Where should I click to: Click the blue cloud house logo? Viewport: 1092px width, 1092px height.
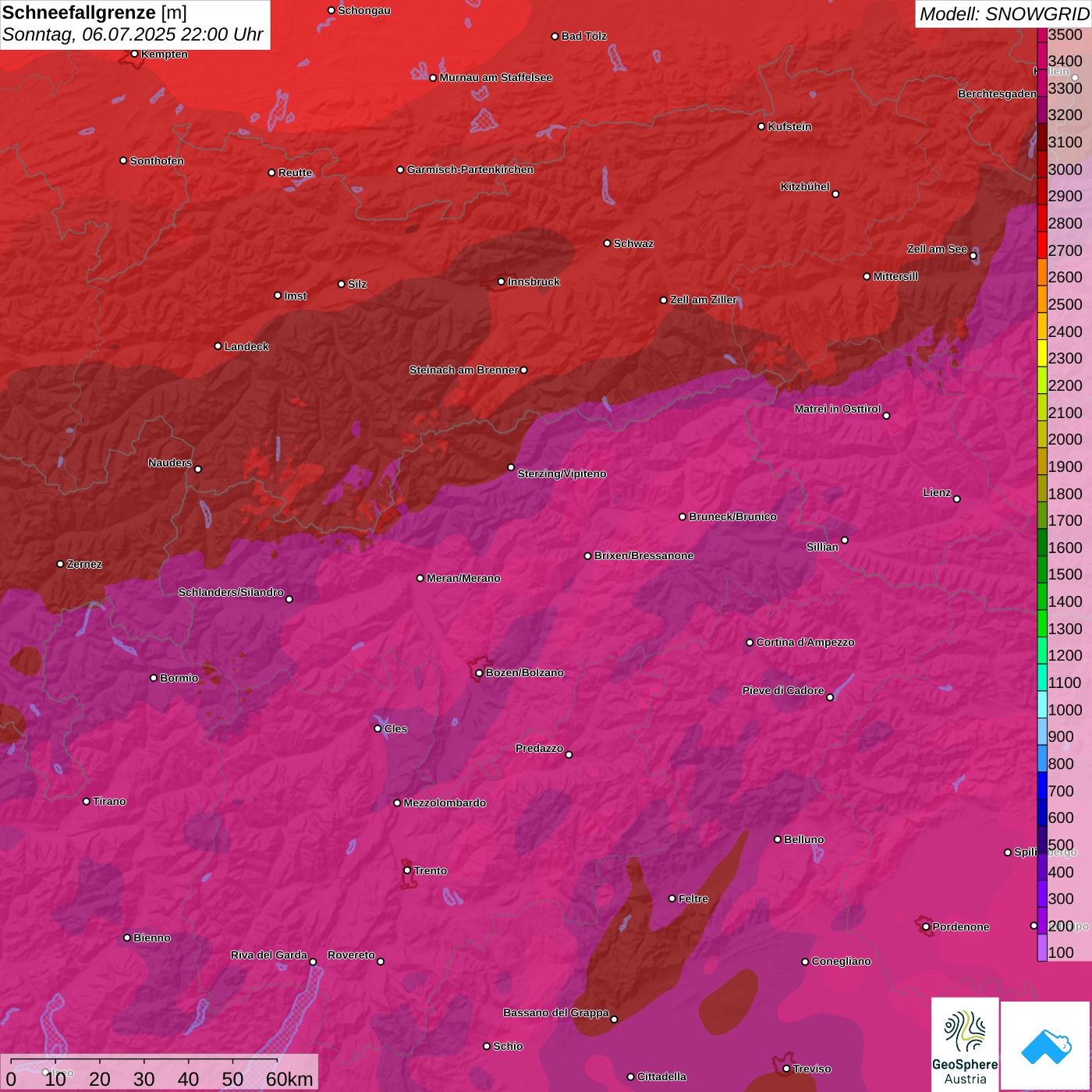point(1045,1046)
